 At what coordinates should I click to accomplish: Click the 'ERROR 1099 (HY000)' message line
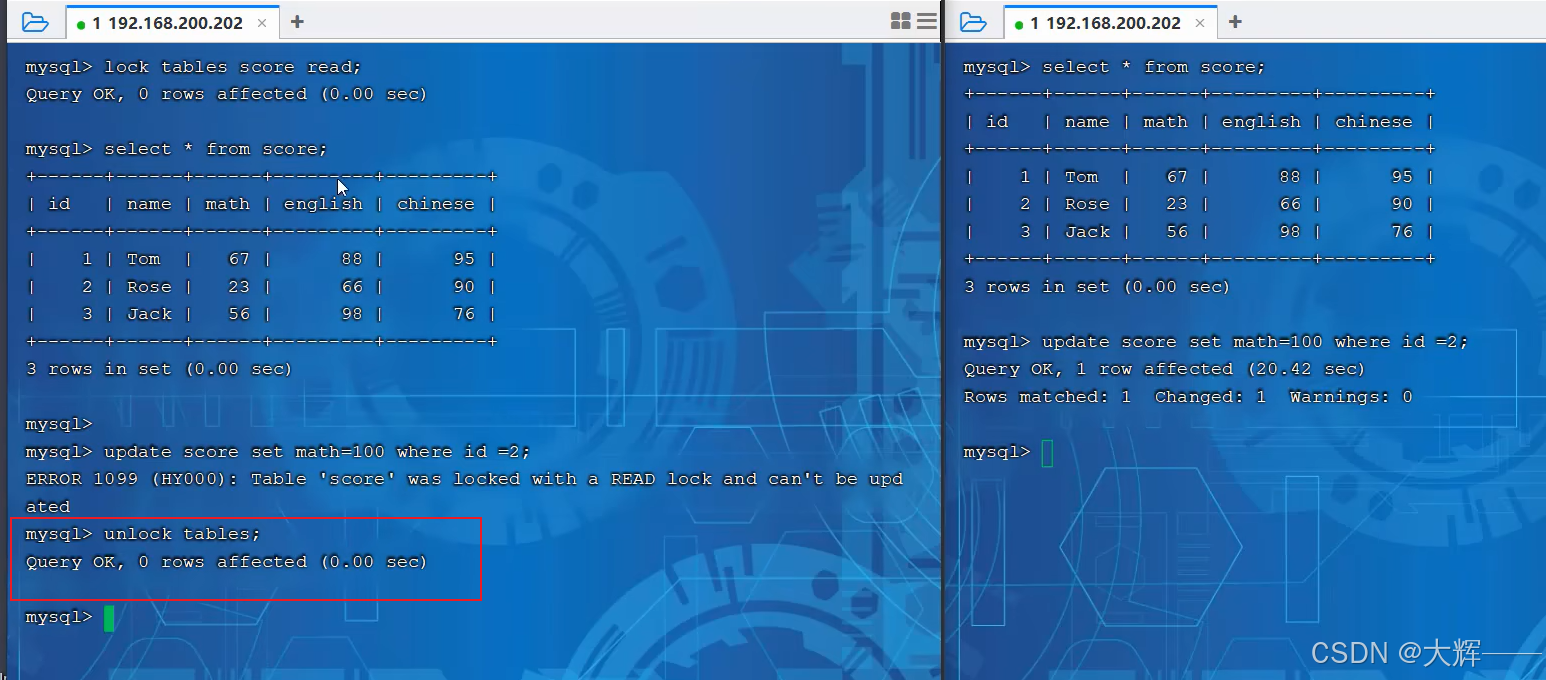464,479
